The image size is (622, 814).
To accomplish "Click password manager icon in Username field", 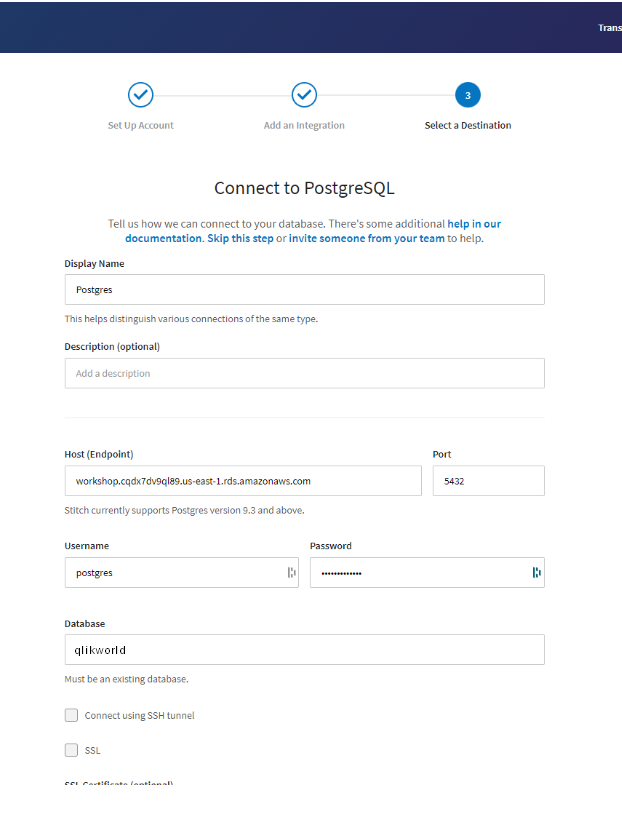I will click(x=291, y=573).
